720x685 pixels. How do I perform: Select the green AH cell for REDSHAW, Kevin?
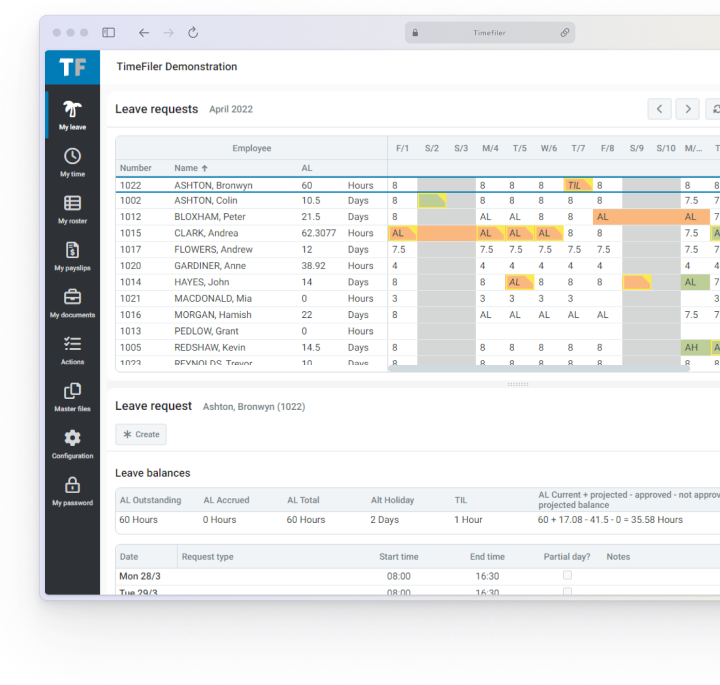[x=695, y=348]
